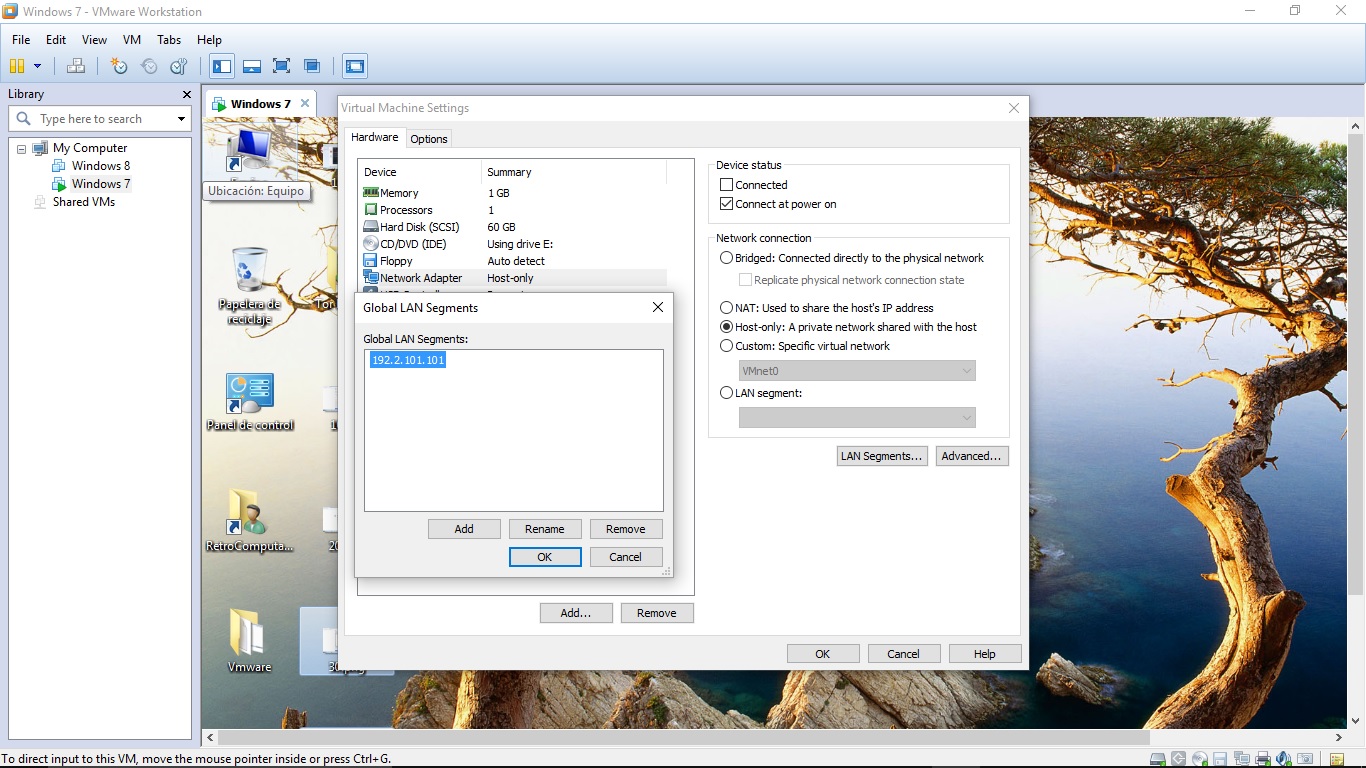
Task: Select Shared VMs in the Library
Action: pos(75,202)
